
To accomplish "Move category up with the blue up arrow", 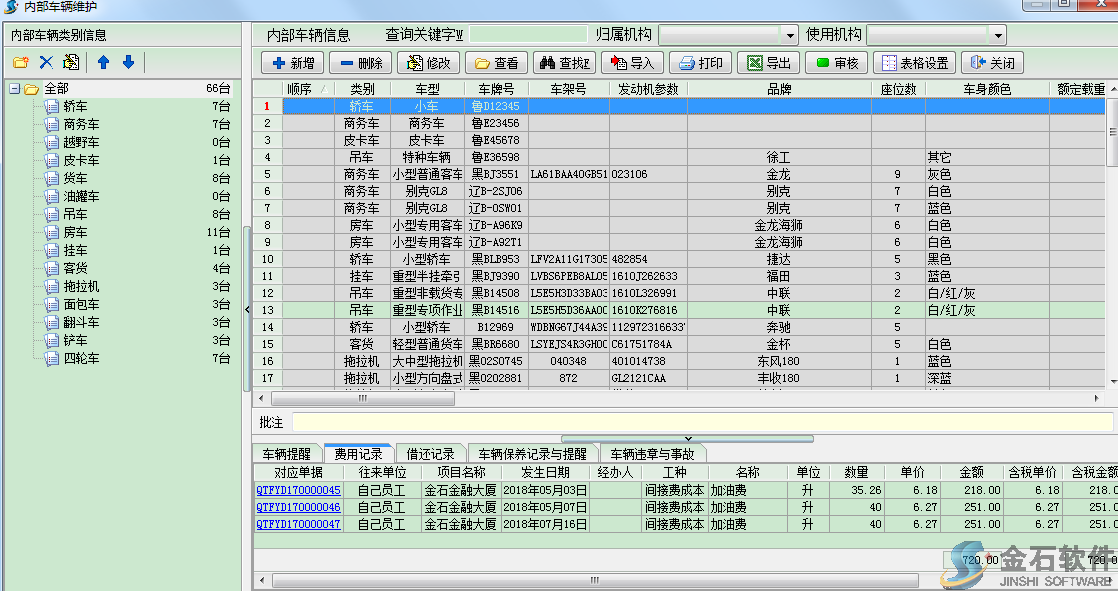I will [103, 63].
